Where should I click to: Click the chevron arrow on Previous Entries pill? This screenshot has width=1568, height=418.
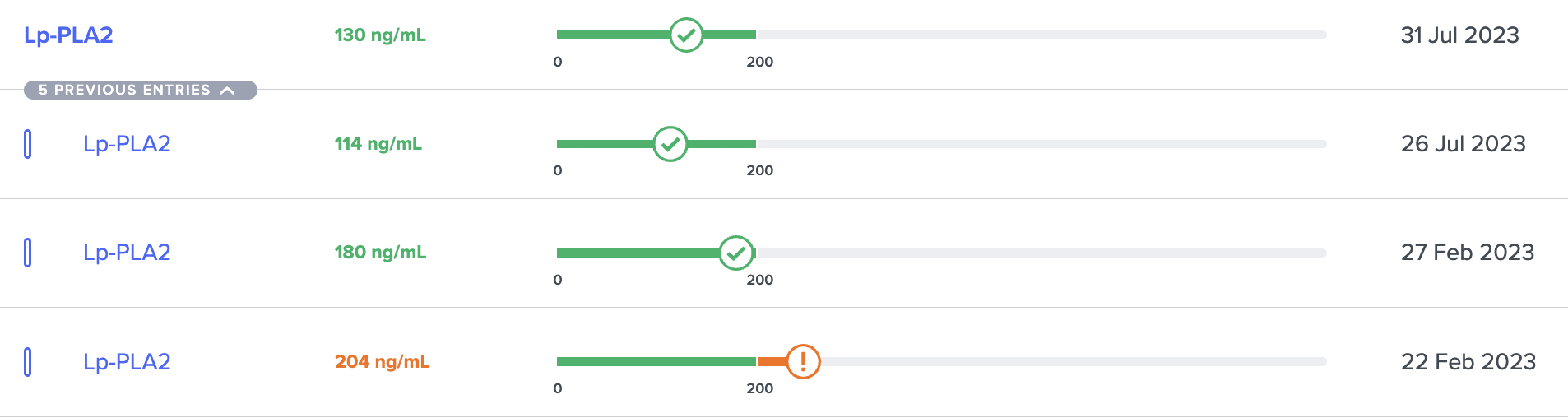pyautogui.click(x=228, y=91)
